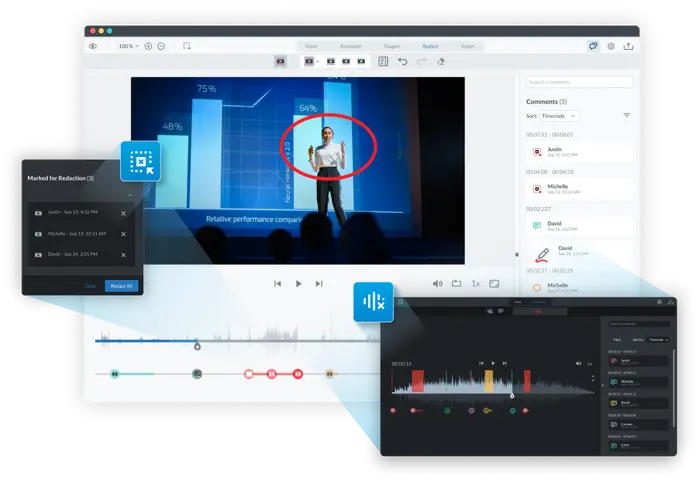Screen dimensions: 700x480
Task: Toggle the loop icon in main player
Action: point(456,284)
